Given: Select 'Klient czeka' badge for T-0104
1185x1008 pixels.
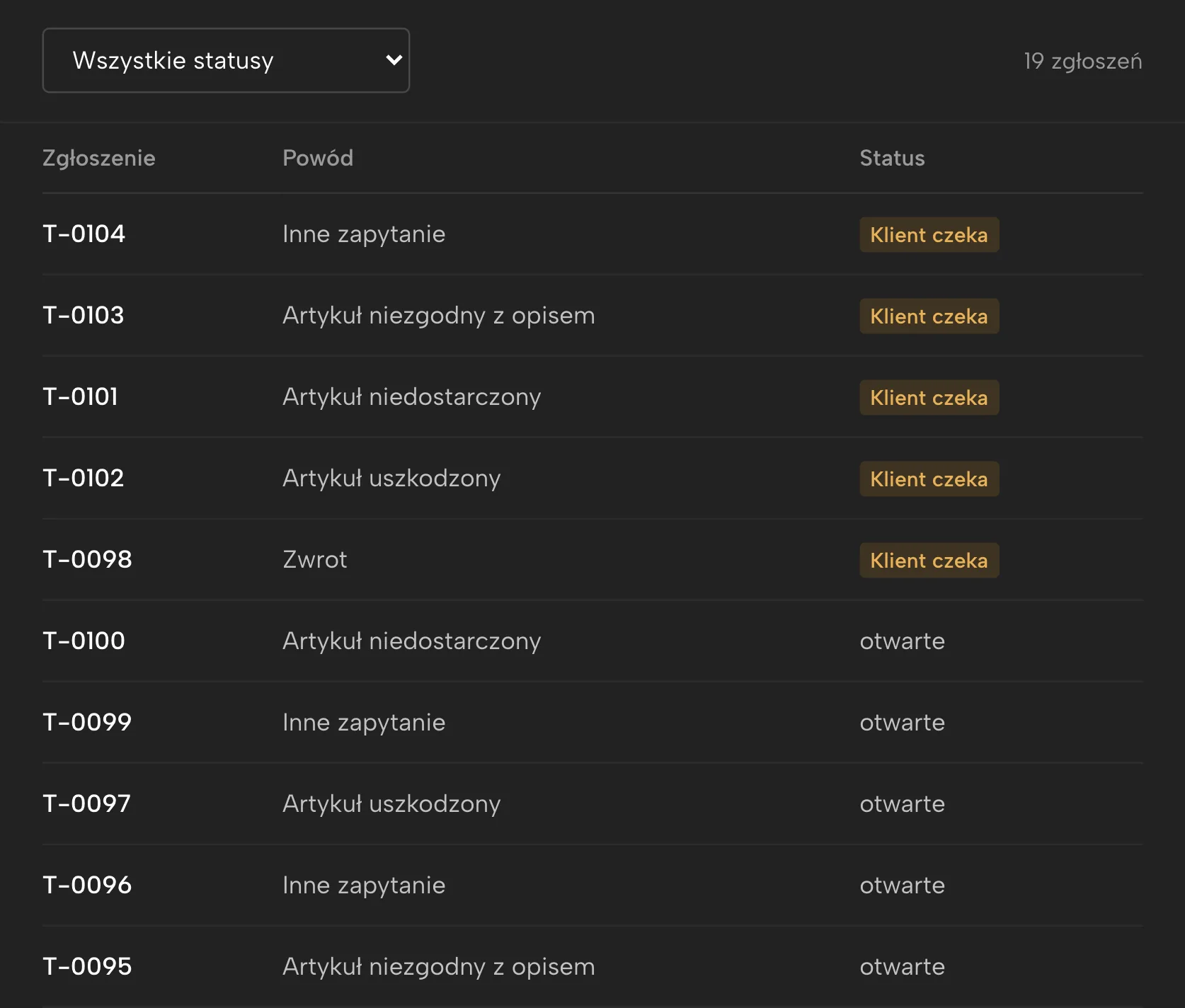Looking at the screenshot, I should click(x=929, y=234).
